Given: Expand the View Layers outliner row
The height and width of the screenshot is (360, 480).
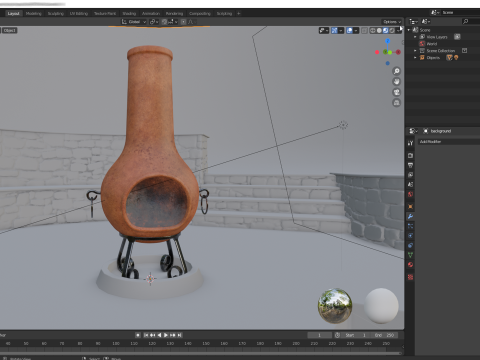Looking at the screenshot, I should coord(415,37).
